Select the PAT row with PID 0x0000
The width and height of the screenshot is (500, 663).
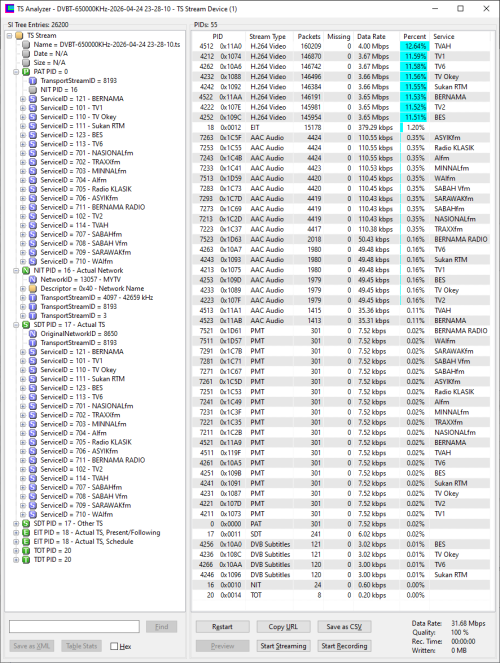coord(341,524)
